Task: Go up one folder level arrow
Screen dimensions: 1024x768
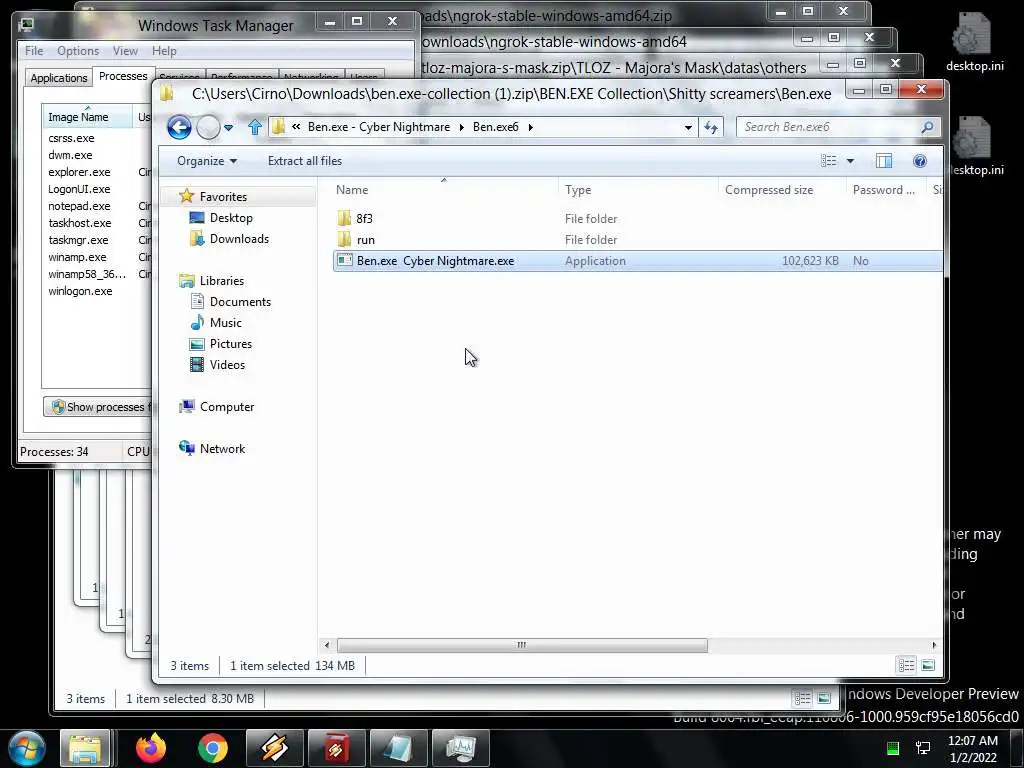Action: coord(255,127)
